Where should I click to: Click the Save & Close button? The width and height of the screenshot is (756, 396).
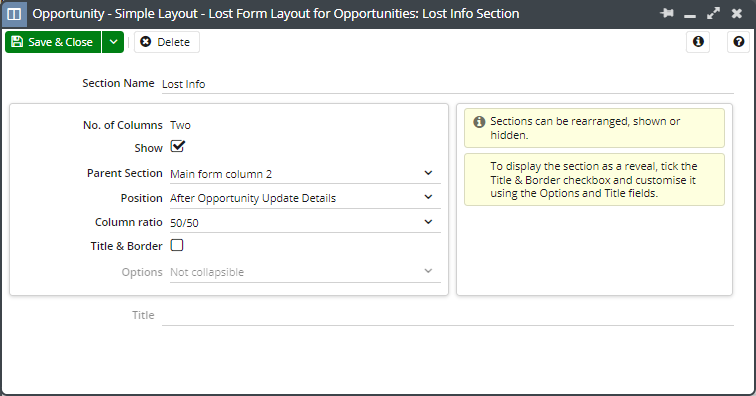tap(53, 42)
